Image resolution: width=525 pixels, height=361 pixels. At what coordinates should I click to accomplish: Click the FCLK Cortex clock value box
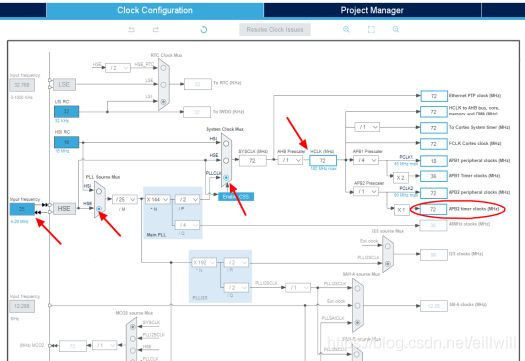(x=434, y=144)
